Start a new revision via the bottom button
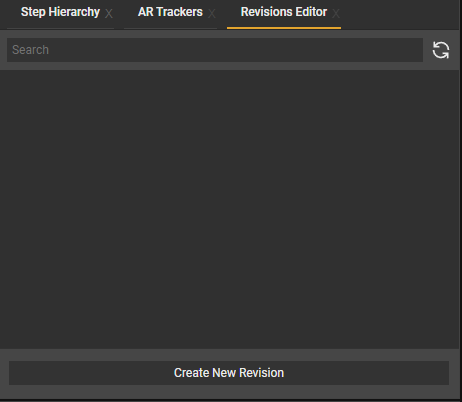462x402 pixels. [229, 373]
